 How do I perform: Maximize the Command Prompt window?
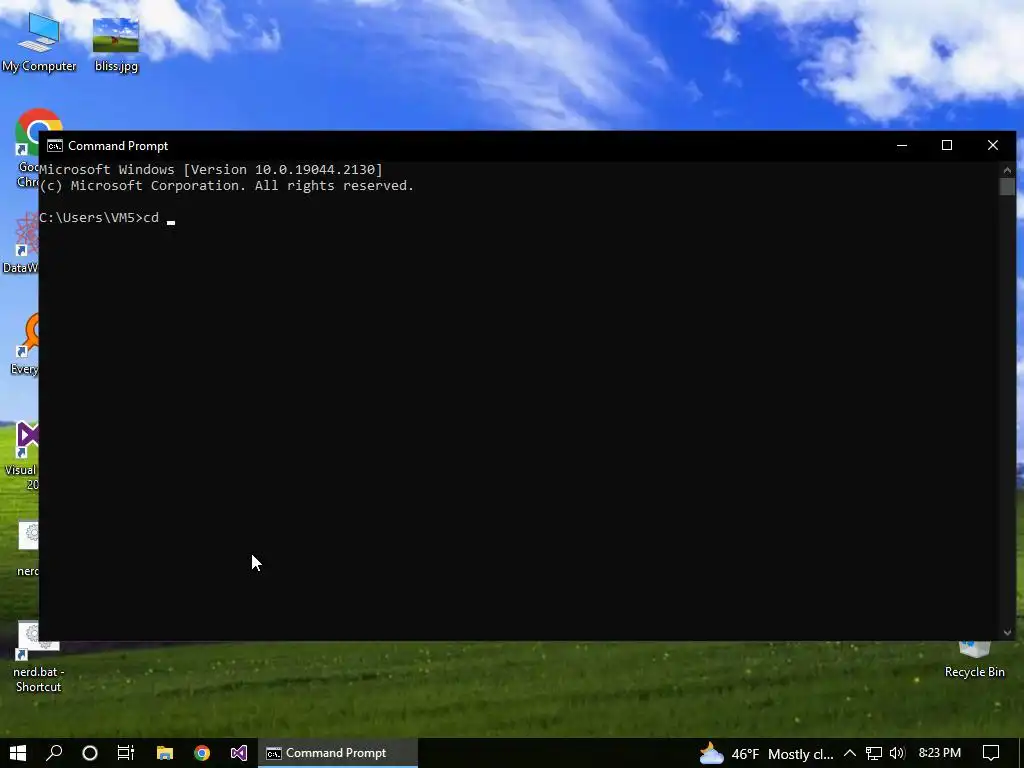coord(947,145)
